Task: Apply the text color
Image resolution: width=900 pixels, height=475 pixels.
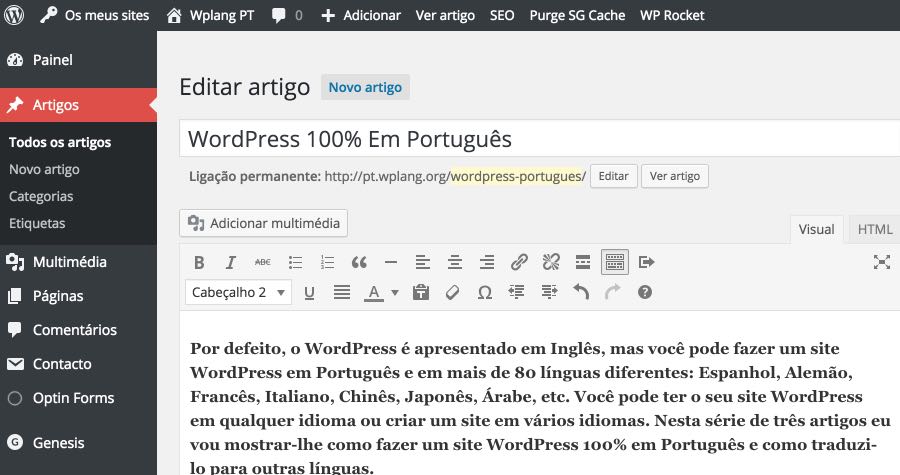Action: [374, 293]
